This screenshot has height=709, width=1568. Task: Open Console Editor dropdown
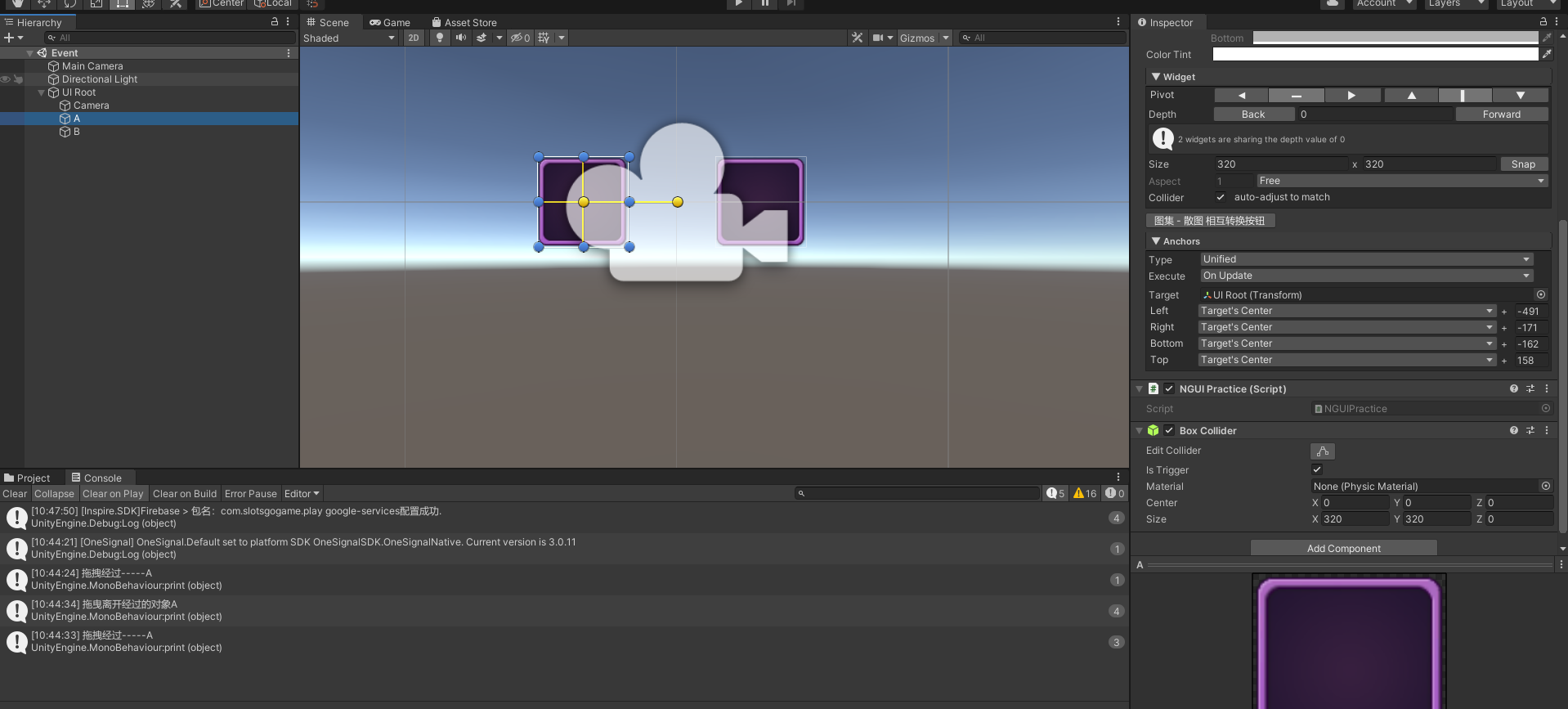point(302,494)
